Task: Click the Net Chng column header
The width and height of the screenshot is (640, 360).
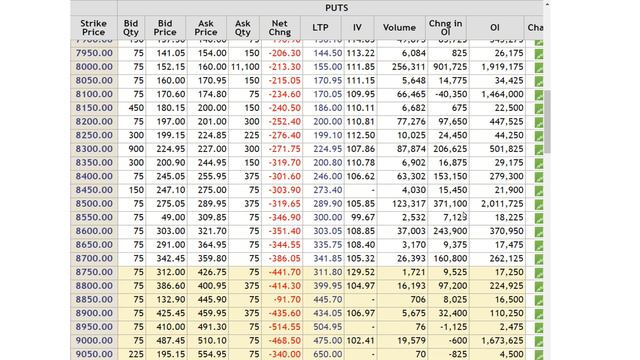Action: 280,28
